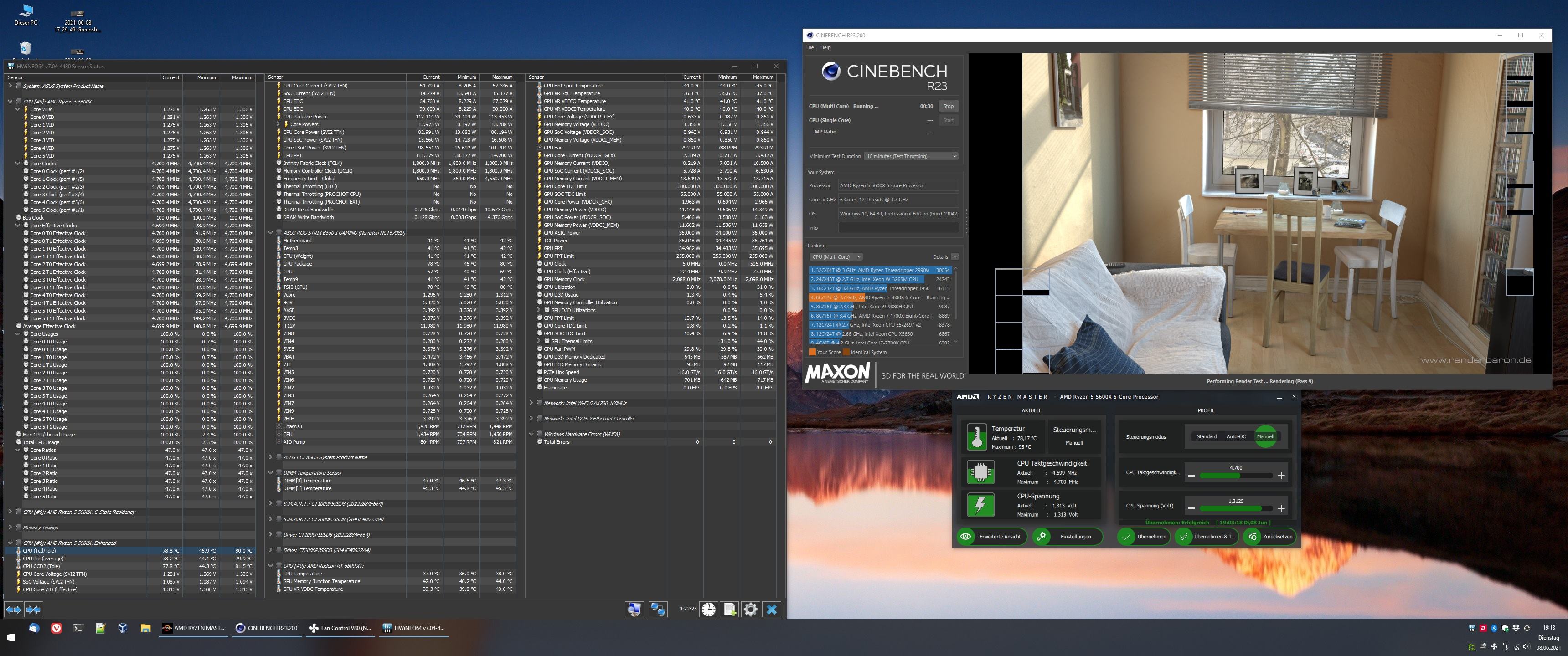Viewport: 1568px width, 656px height.
Task: Open terminal icon in taskbar
Action: coord(78,628)
